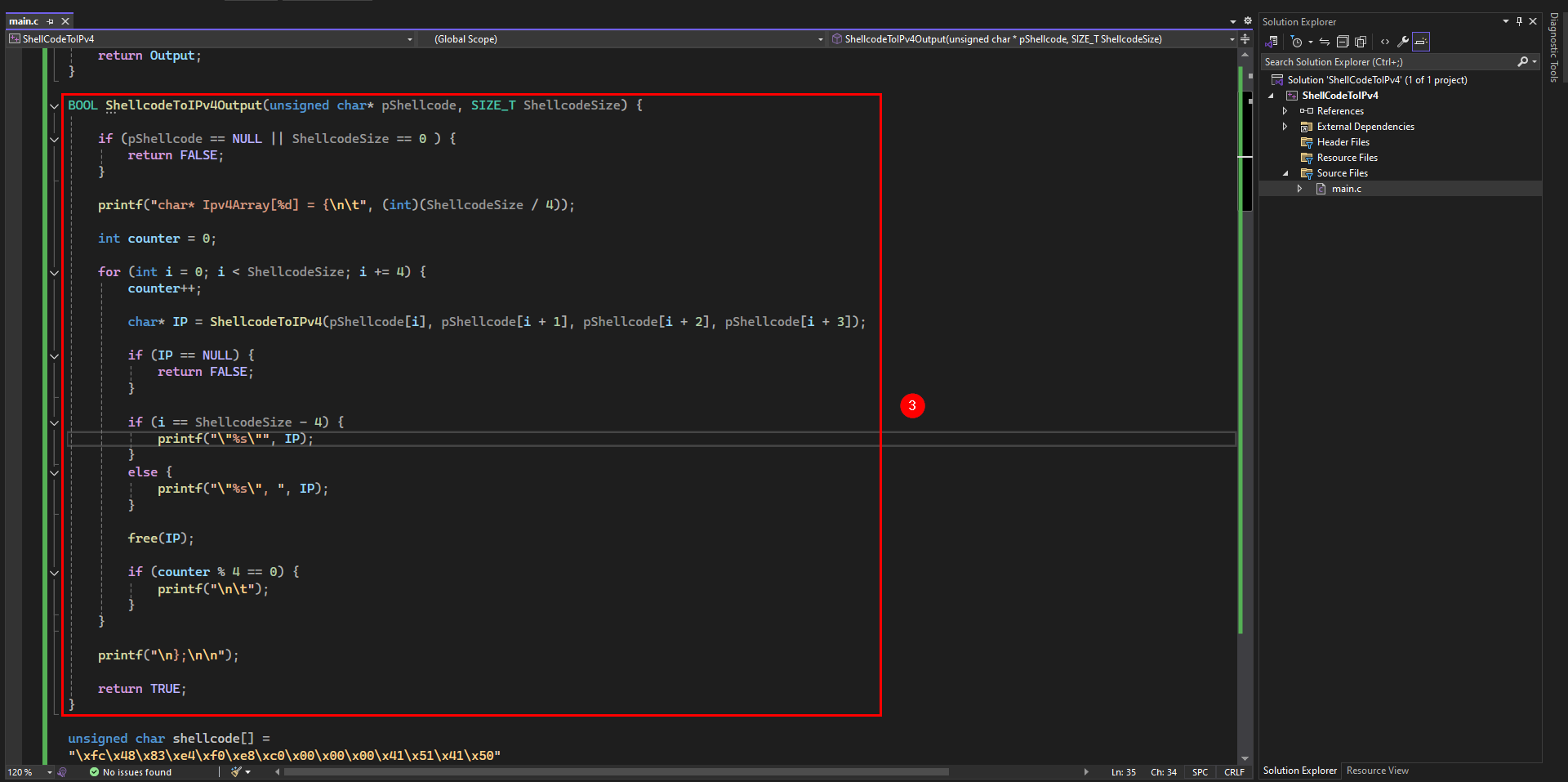Open the ShellcodeToIPv4Output member dropdown
Viewport: 1568px width, 782px height.
1232,39
